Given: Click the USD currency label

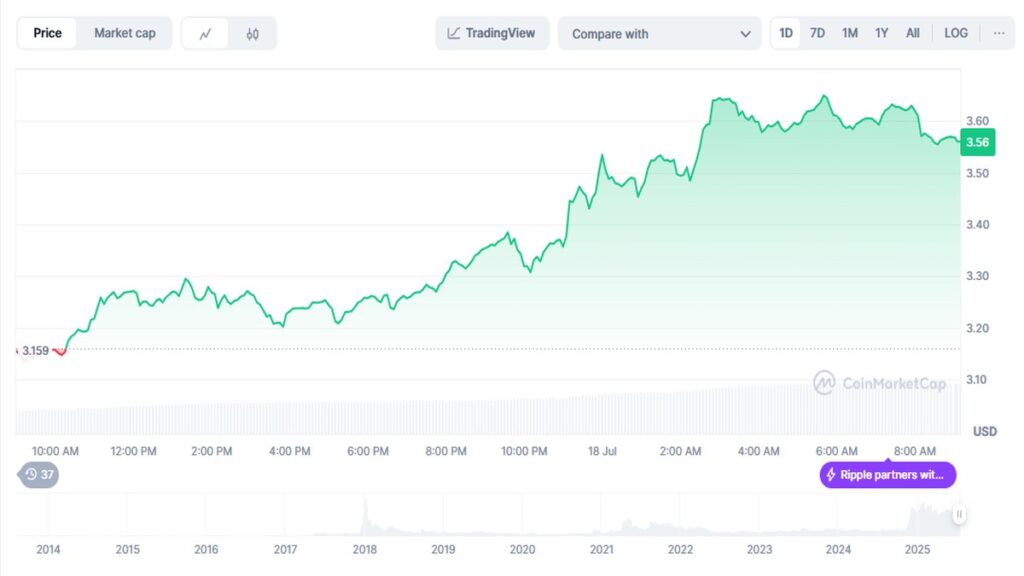Looking at the screenshot, I should pyautogui.click(x=985, y=432).
